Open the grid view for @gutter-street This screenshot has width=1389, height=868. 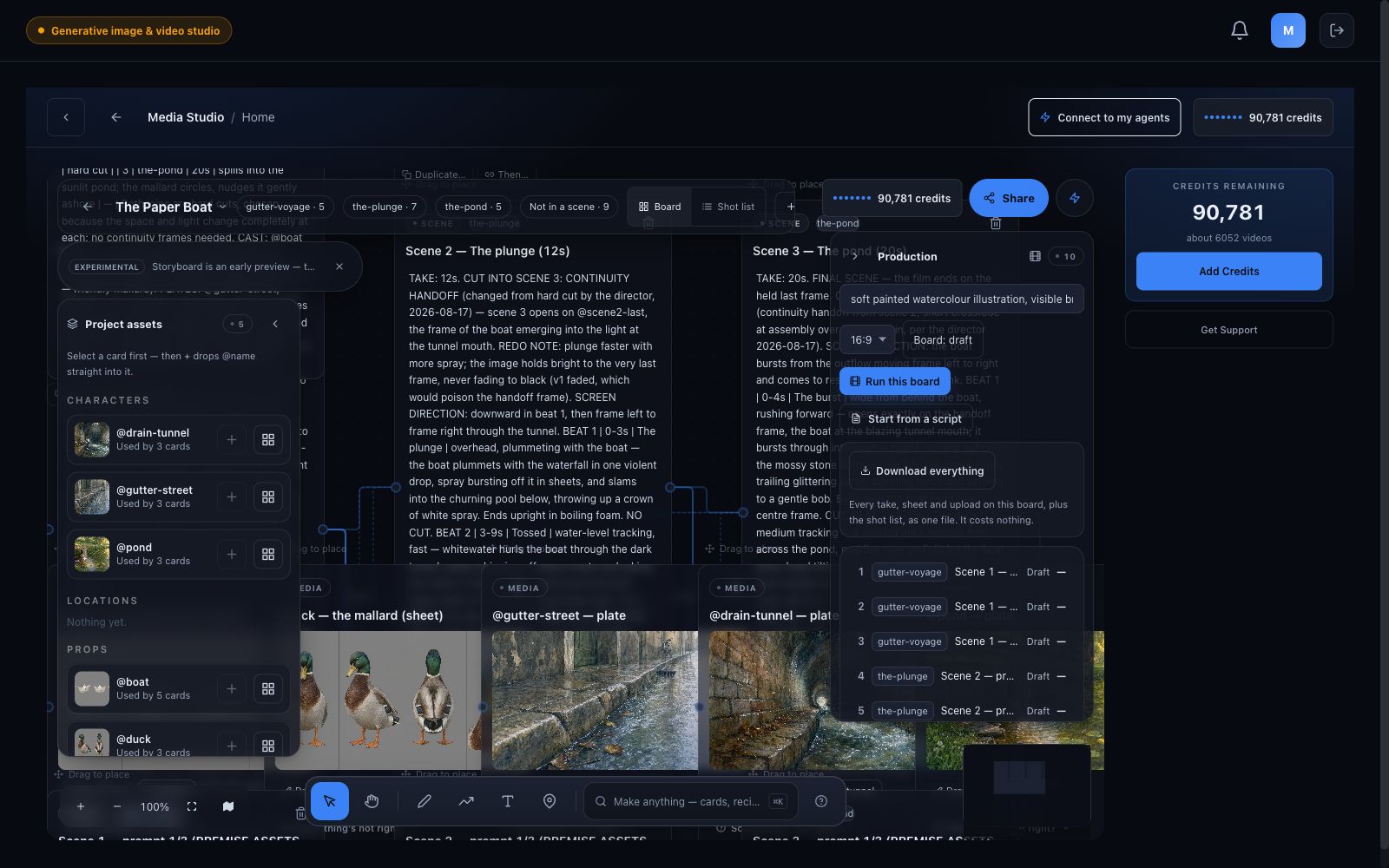268,497
